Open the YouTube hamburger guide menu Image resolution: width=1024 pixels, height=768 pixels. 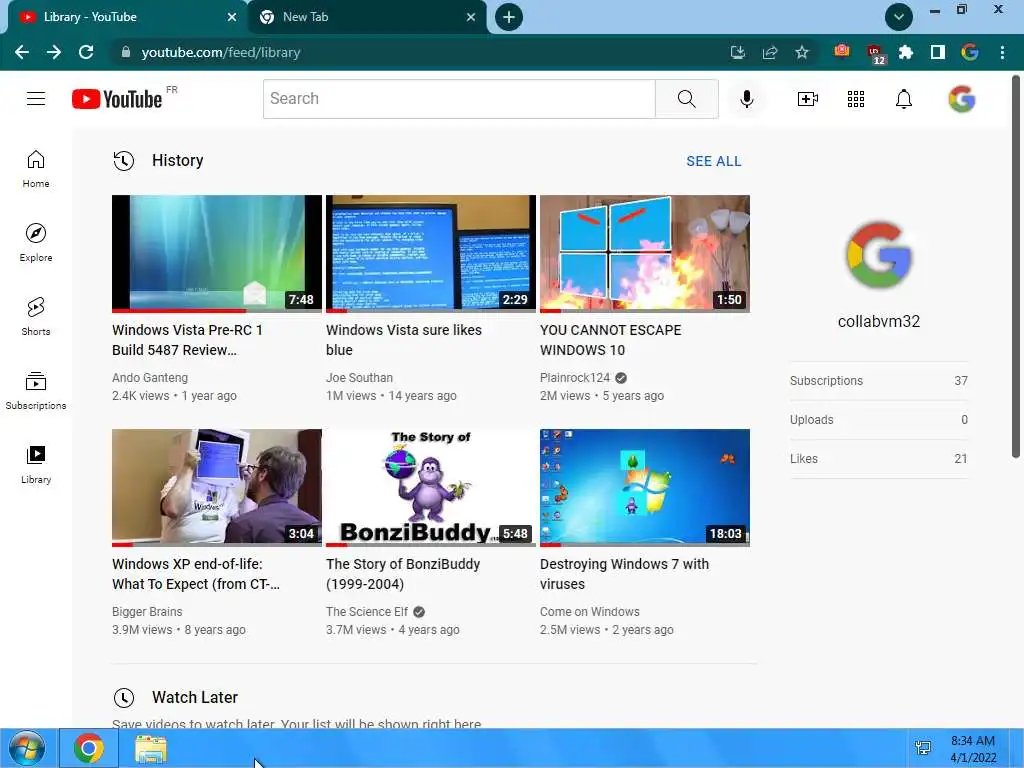point(36,99)
